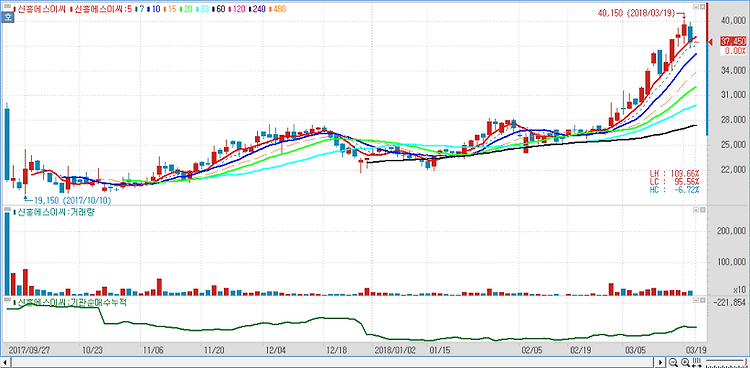Viewport: 750px width, 368px height.
Task: Click the first 신흥에스이씨 price series label
Action: tap(39, 9)
